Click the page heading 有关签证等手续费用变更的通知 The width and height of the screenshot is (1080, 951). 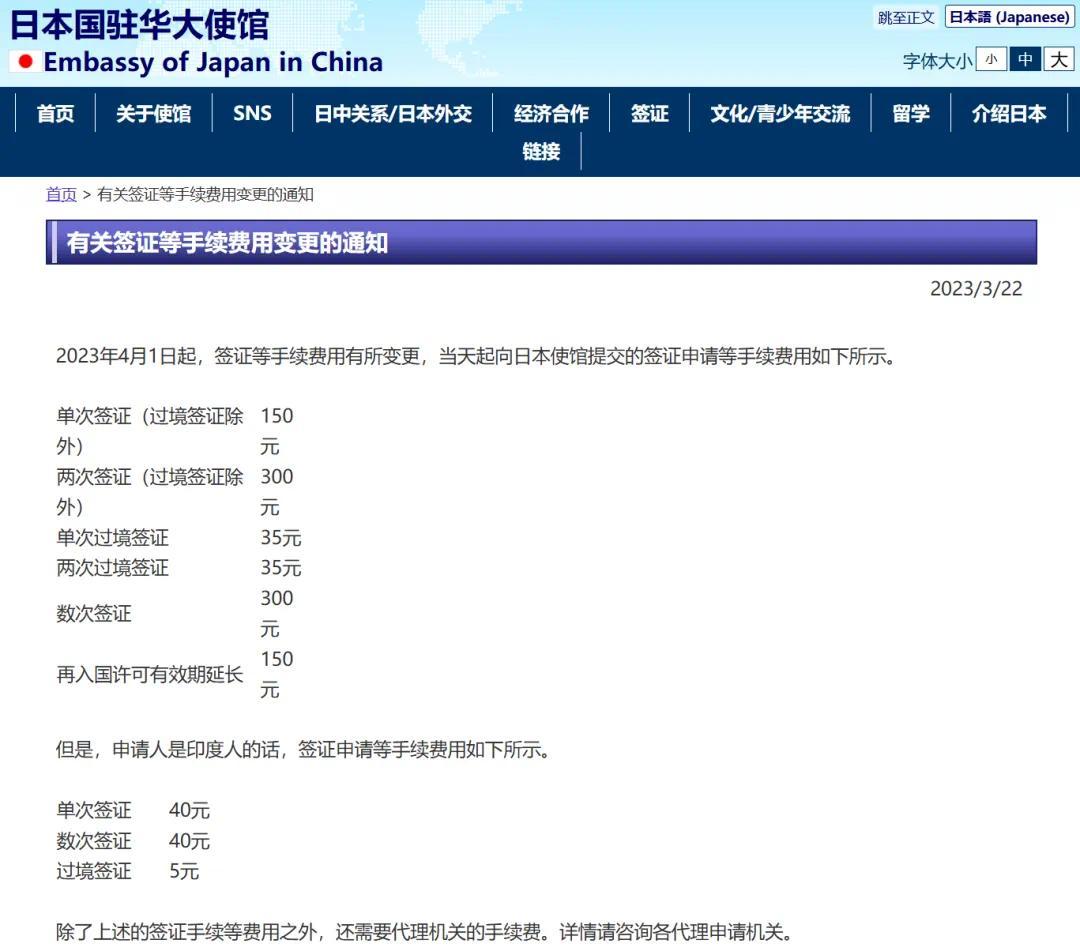coord(227,242)
